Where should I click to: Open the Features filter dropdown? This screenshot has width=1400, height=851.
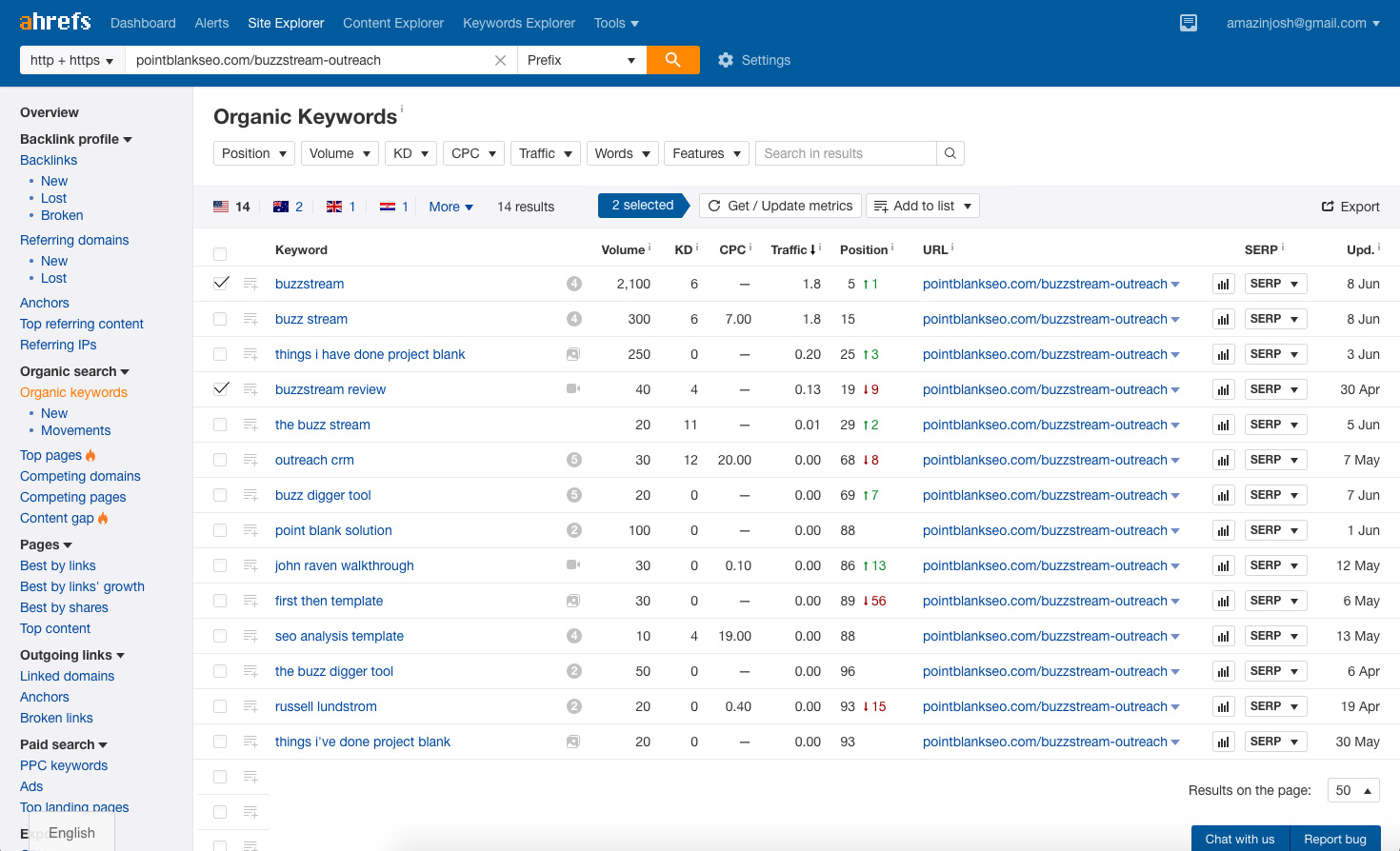(706, 153)
